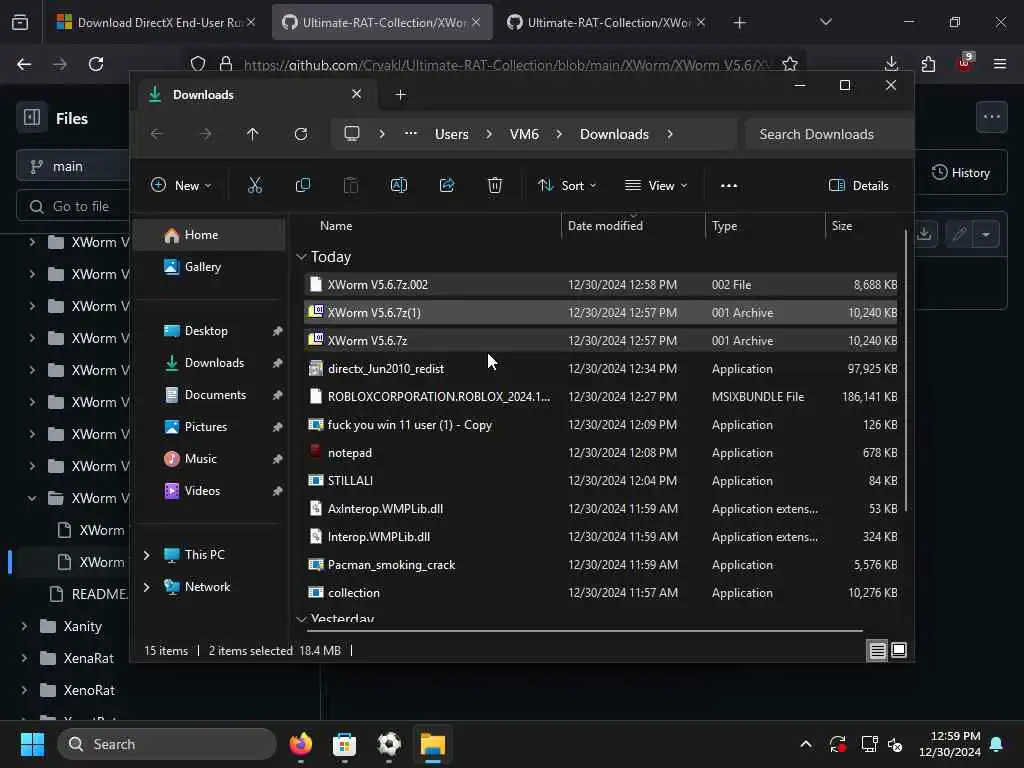Click the Up arrow in Explorer navigation
The height and width of the screenshot is (768, 1024).
(252, 134)
